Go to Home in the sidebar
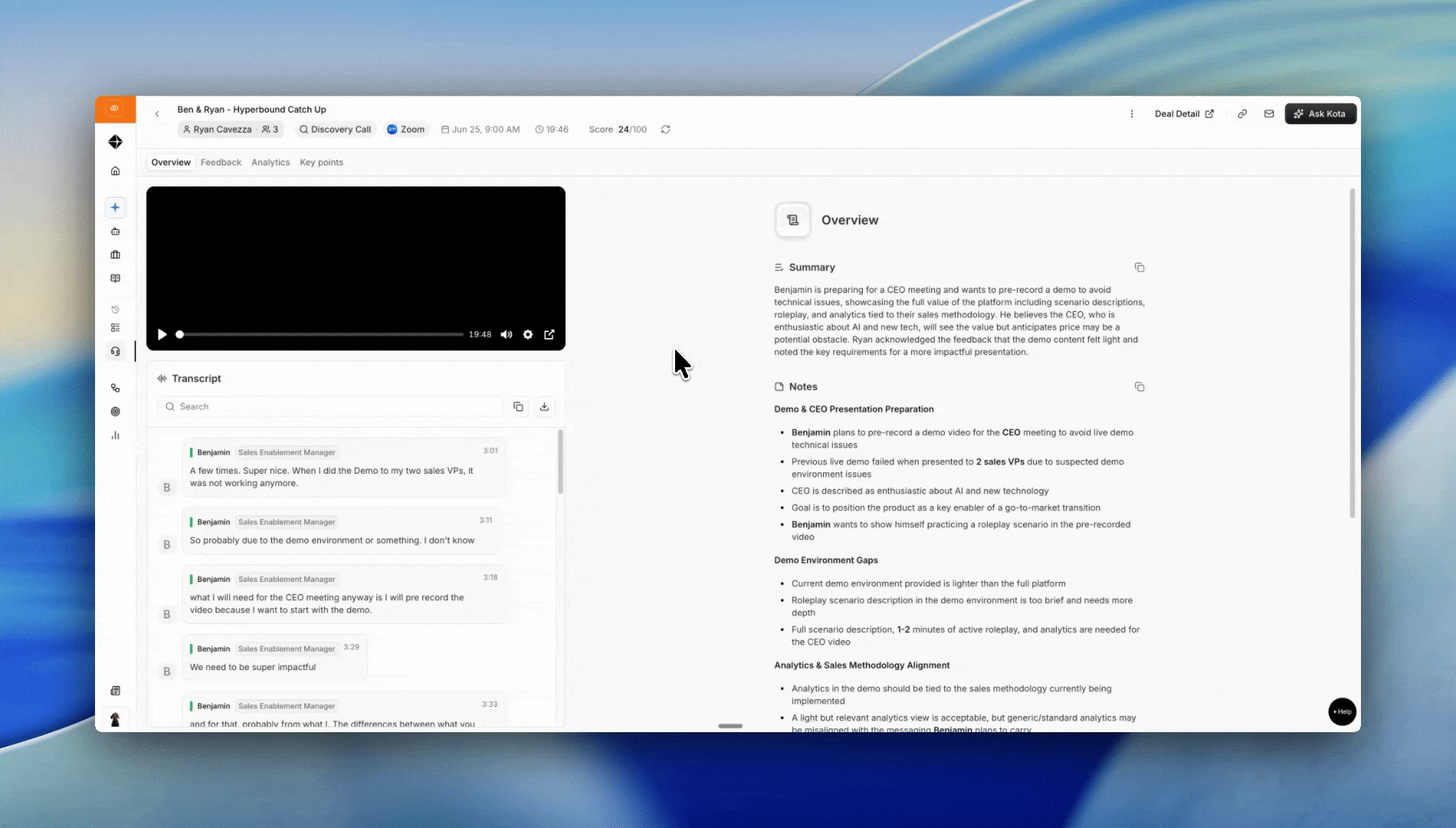Screen dimensions: 1456x828 (115, 171)
